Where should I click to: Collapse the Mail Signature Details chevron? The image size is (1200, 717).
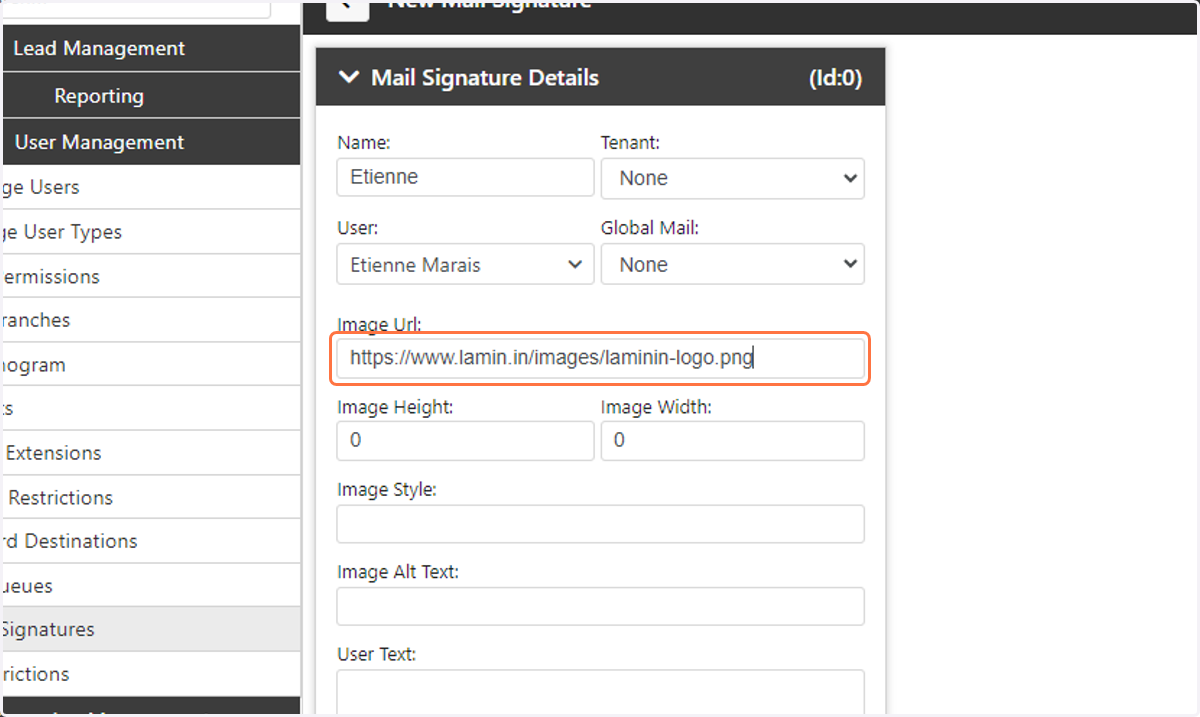[348, 77]
